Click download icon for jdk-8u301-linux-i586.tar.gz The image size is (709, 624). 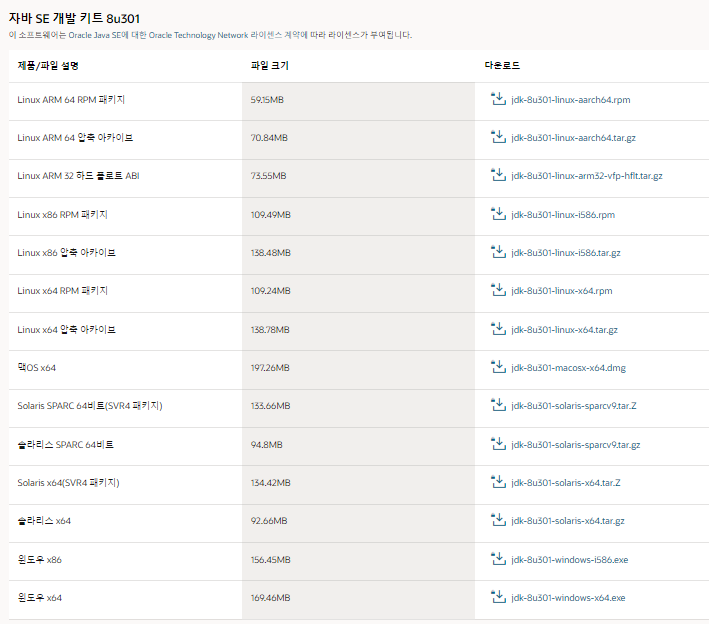498,252
